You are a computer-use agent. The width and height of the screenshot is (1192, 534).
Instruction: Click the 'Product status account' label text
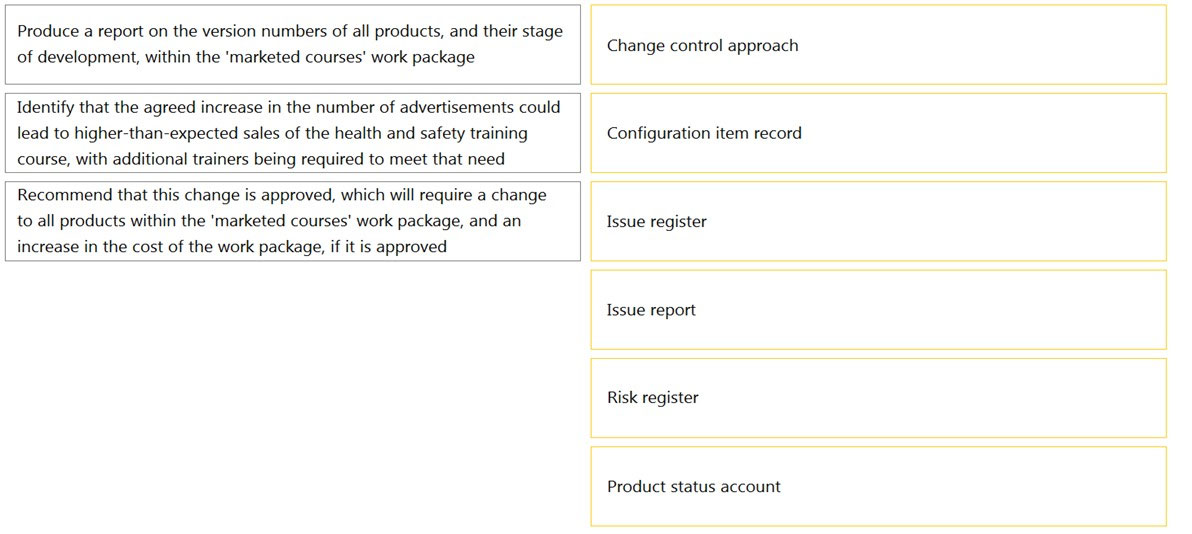(693, 487)
